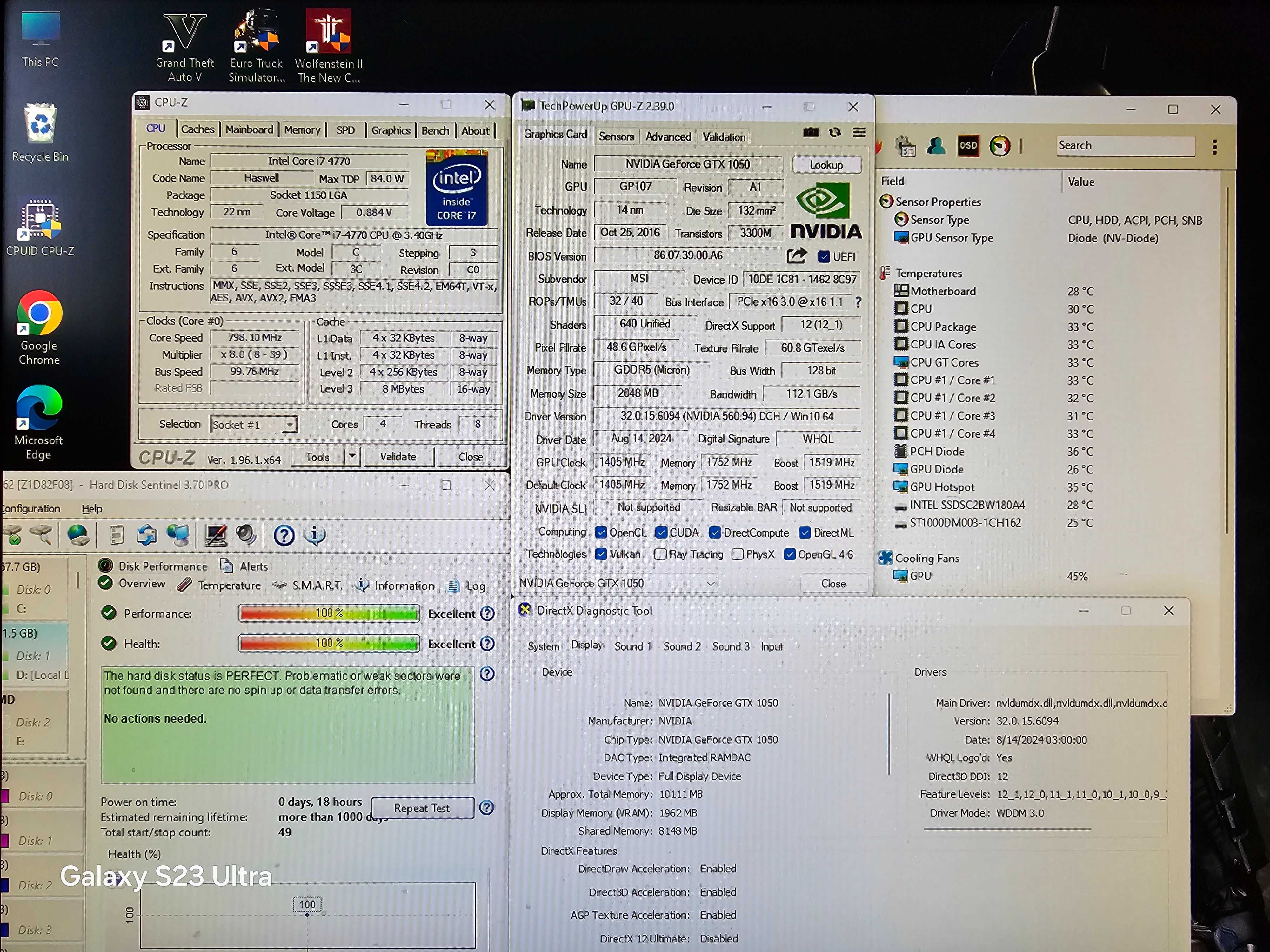
Task: Click Close button in GPU-Z
Action: [833, 584]
